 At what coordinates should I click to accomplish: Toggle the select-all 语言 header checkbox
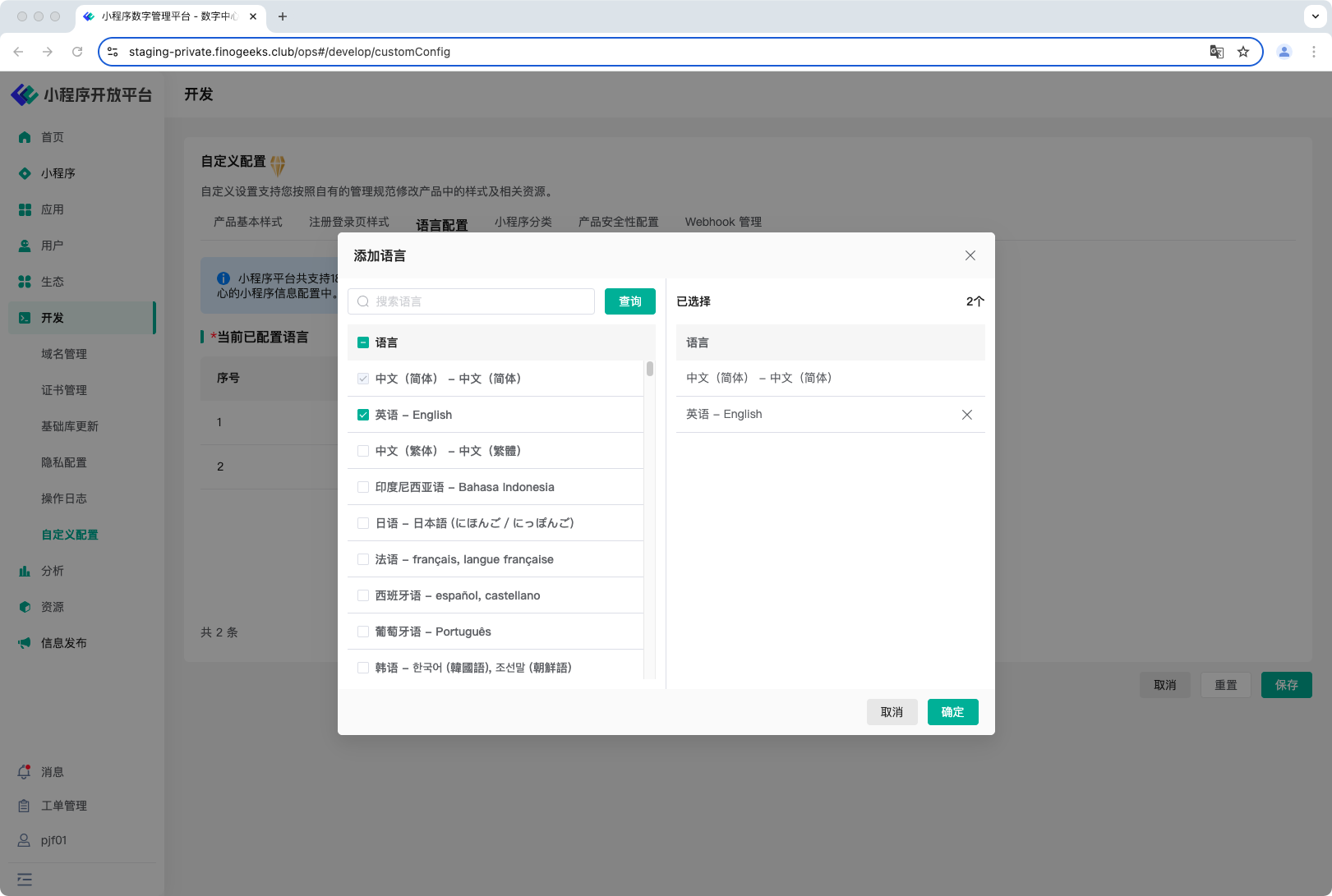pyautogui.click(x=363, y=342)
